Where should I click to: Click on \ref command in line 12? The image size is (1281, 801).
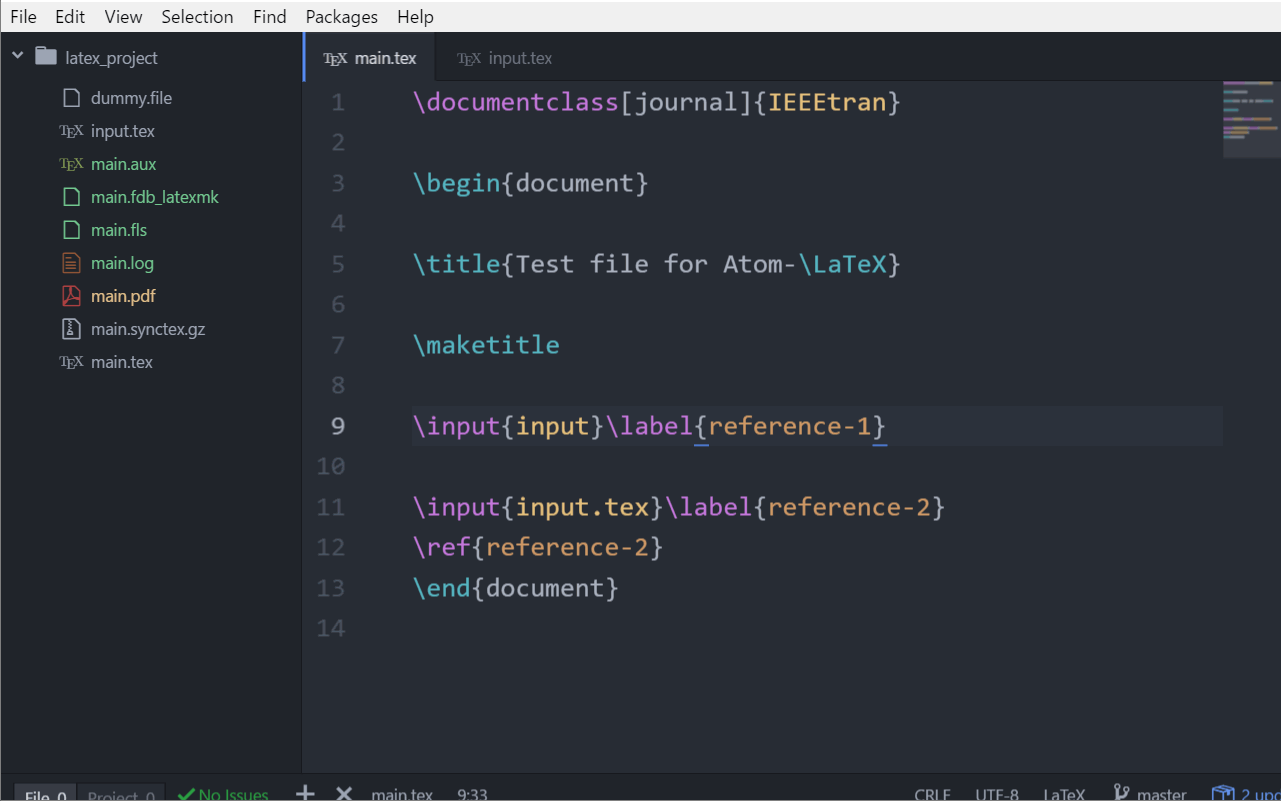(441, 547)
